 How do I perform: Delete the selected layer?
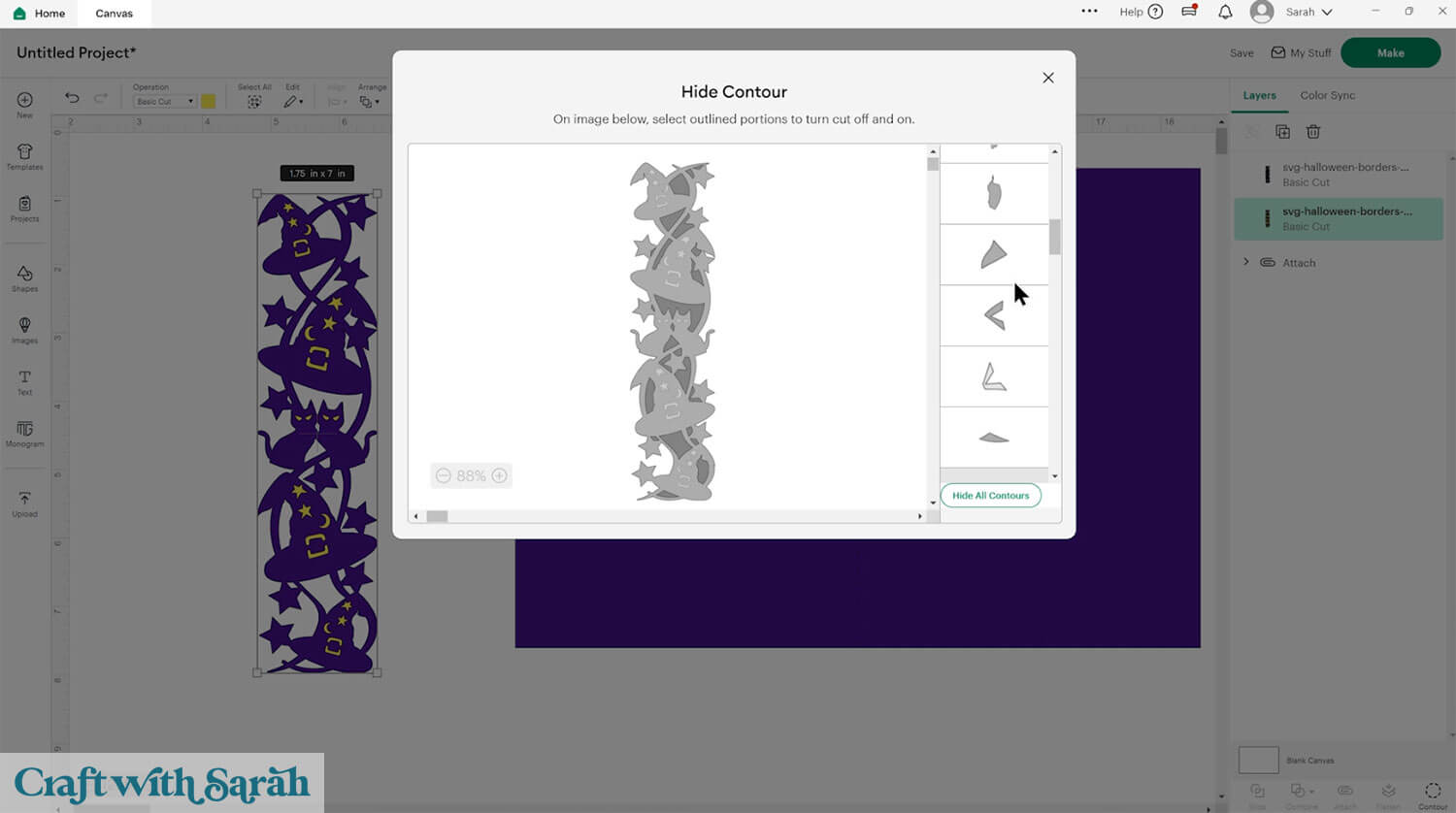(1313, 132)
